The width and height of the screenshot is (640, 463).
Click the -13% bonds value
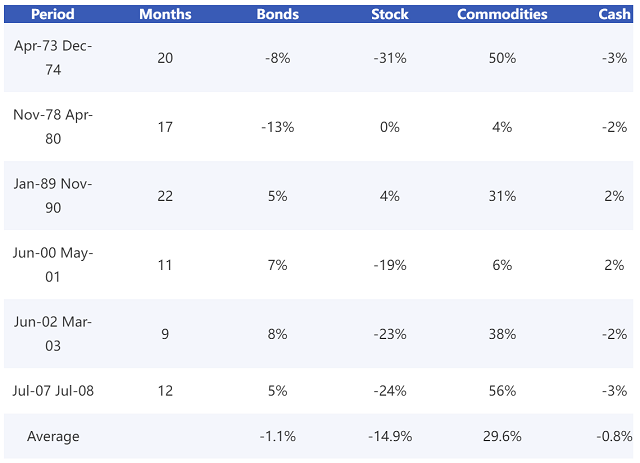click(277, 127)
